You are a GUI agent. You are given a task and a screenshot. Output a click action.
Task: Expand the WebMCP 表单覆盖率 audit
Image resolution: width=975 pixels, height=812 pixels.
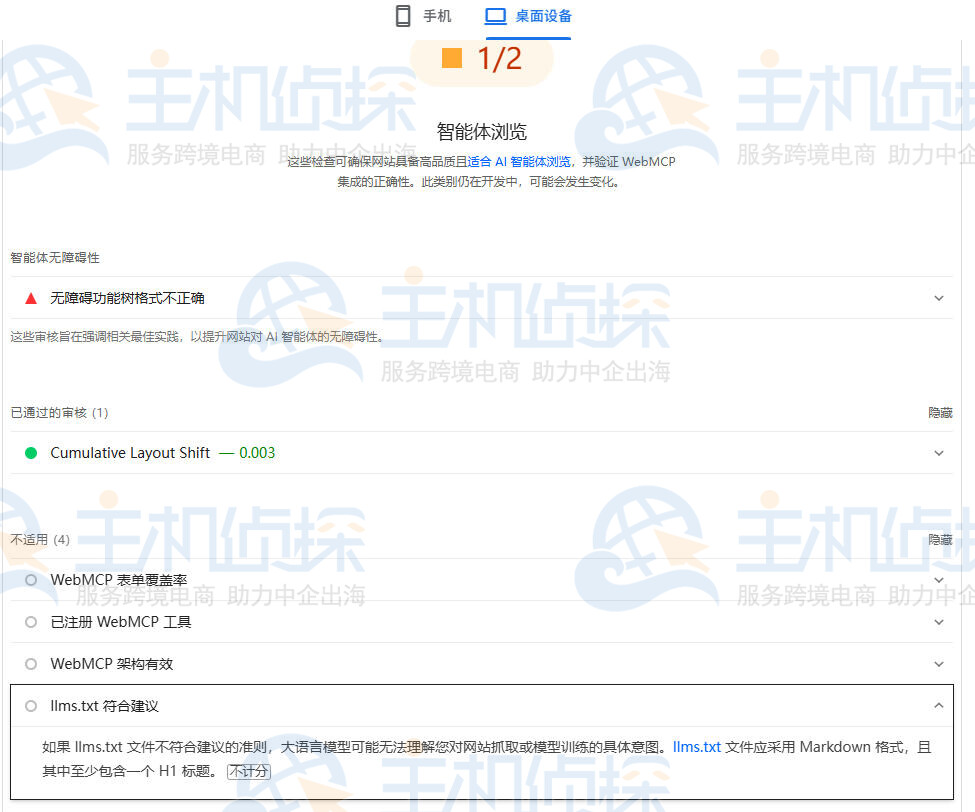point(939,579)
